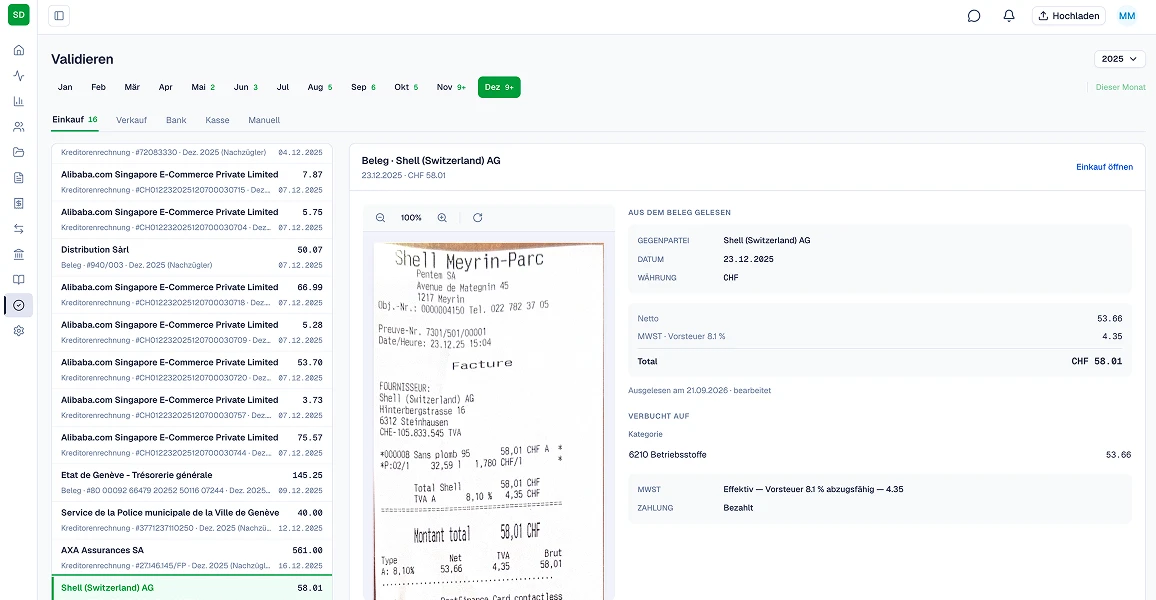Select the Mai month tab

(203, 87)
